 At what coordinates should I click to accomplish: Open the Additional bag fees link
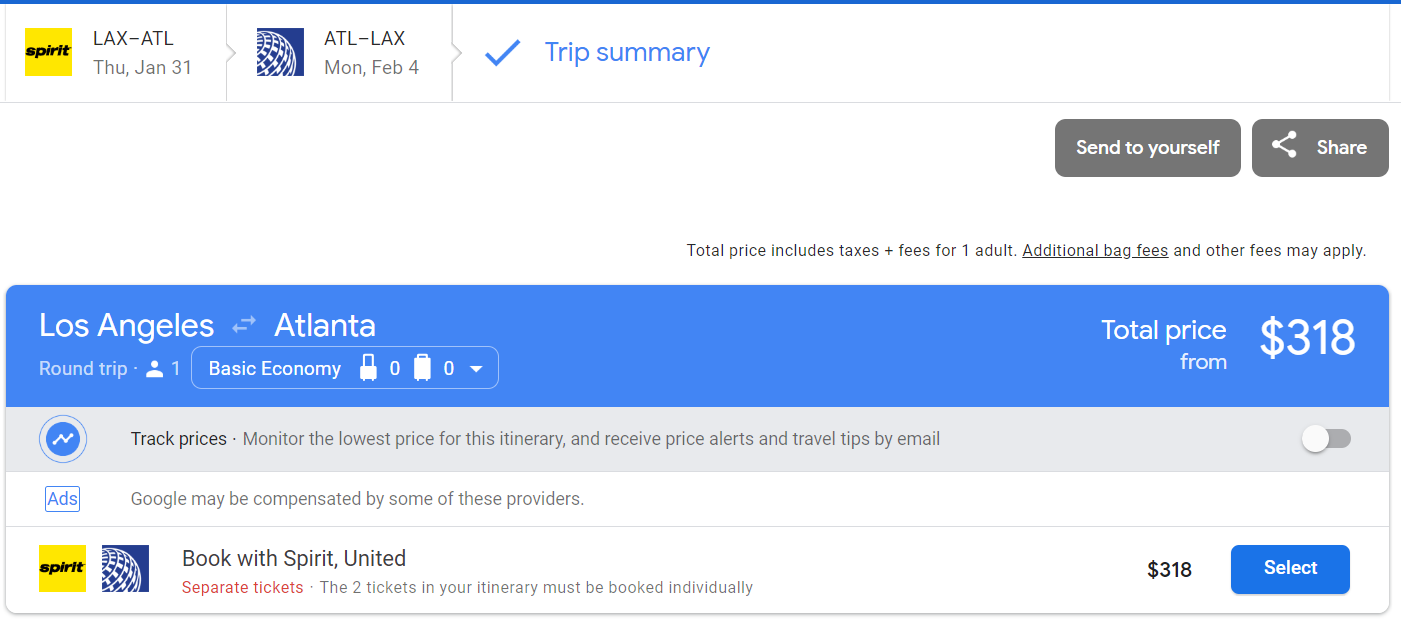(1095, 250)
